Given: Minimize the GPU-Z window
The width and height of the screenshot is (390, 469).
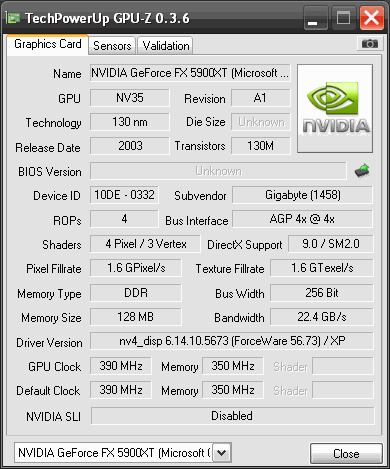Looking at the screenshot, I should pos(315,19).
